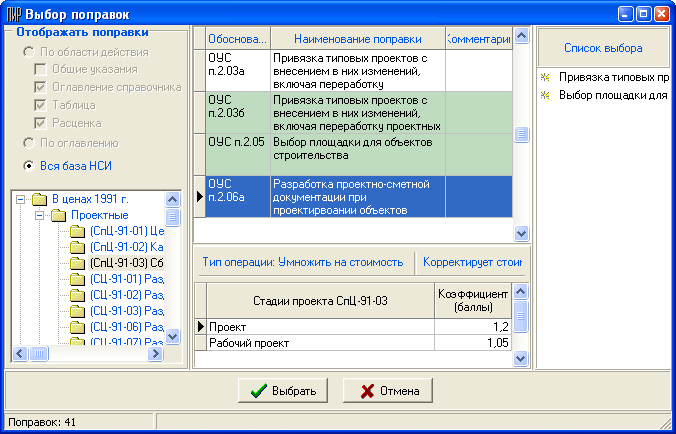Click the 'В ценах 1991 г.' folder icon

coord(41,199)
